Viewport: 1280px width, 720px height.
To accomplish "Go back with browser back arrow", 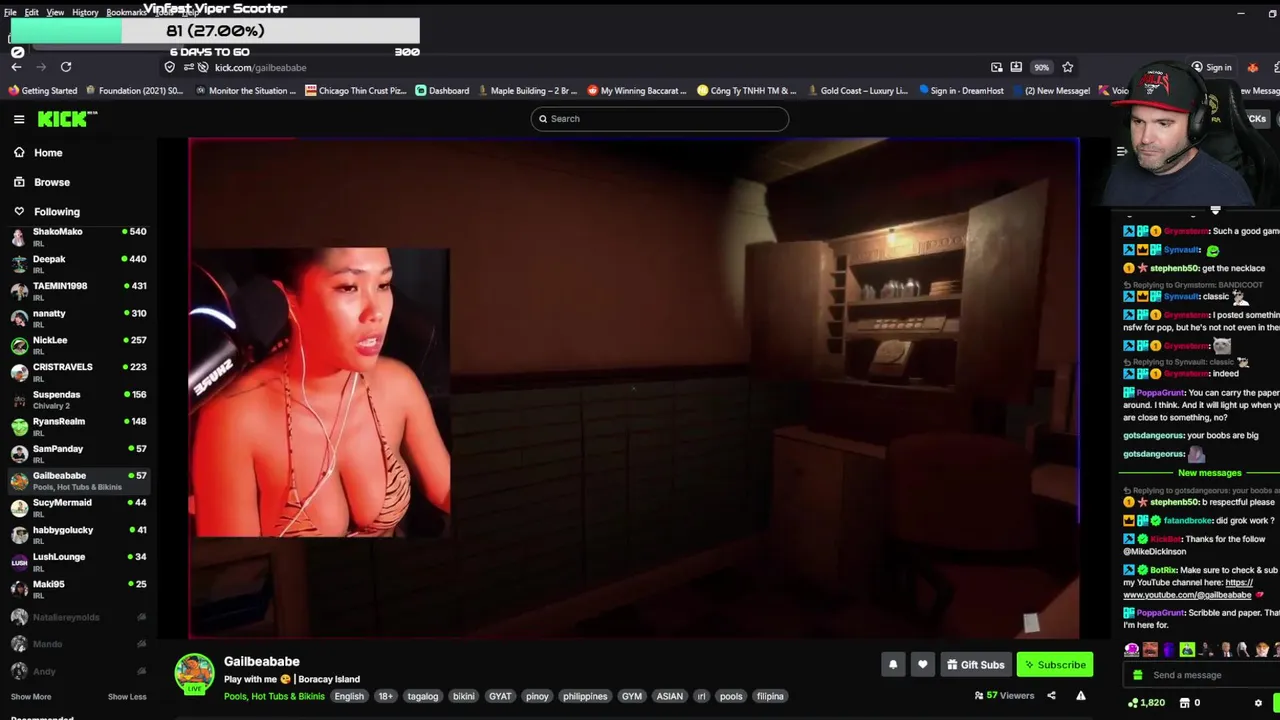I will (x=16, y=67).
